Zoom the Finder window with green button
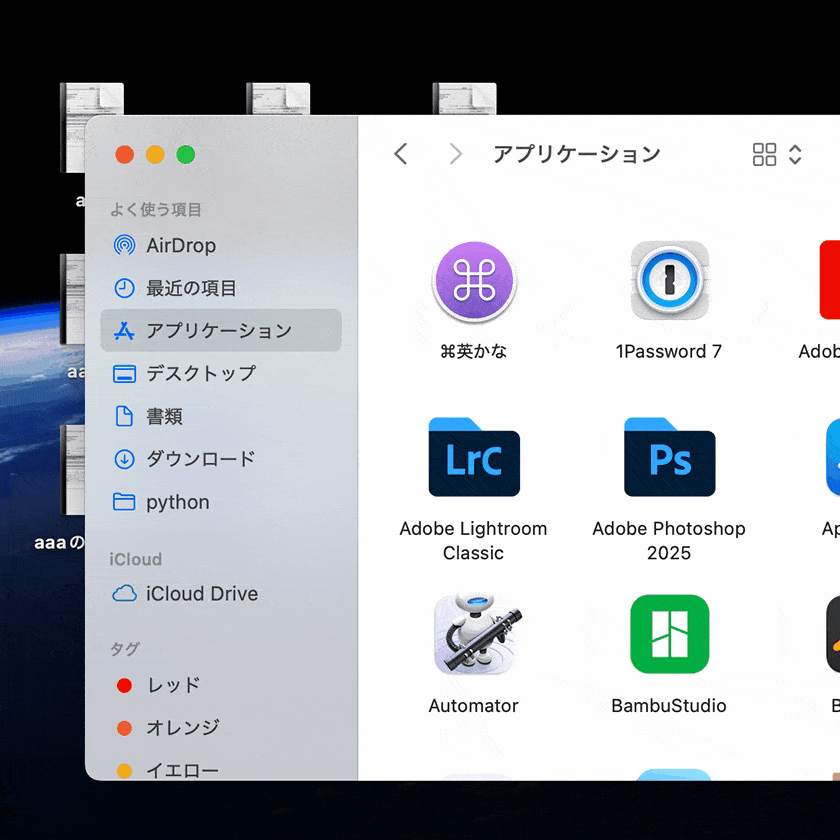840x840 pixels. coord(186,154)
